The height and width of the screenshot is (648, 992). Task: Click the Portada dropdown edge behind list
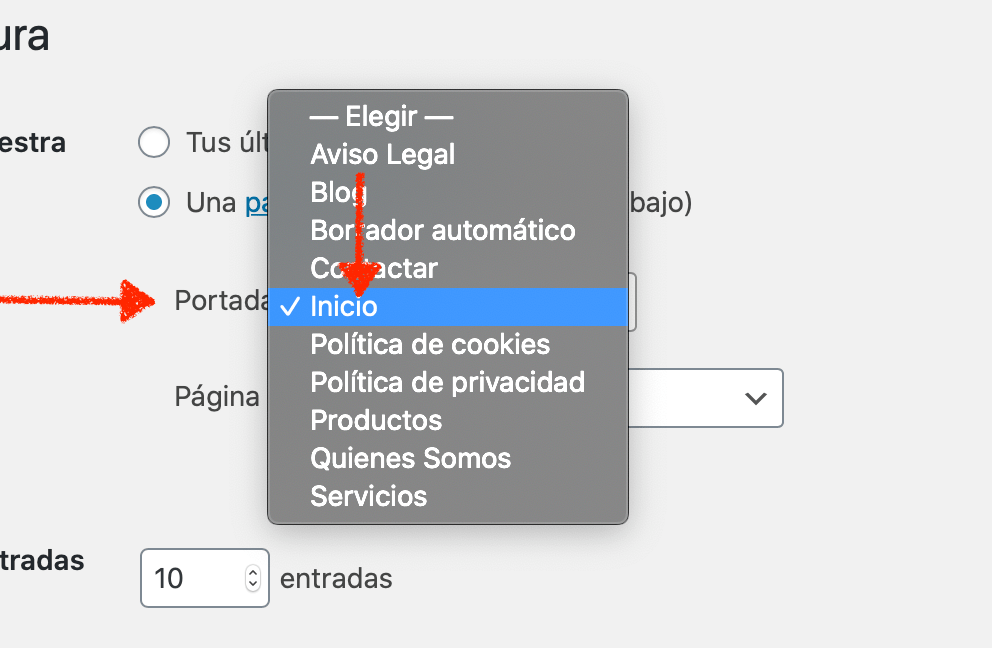(632, 302)
